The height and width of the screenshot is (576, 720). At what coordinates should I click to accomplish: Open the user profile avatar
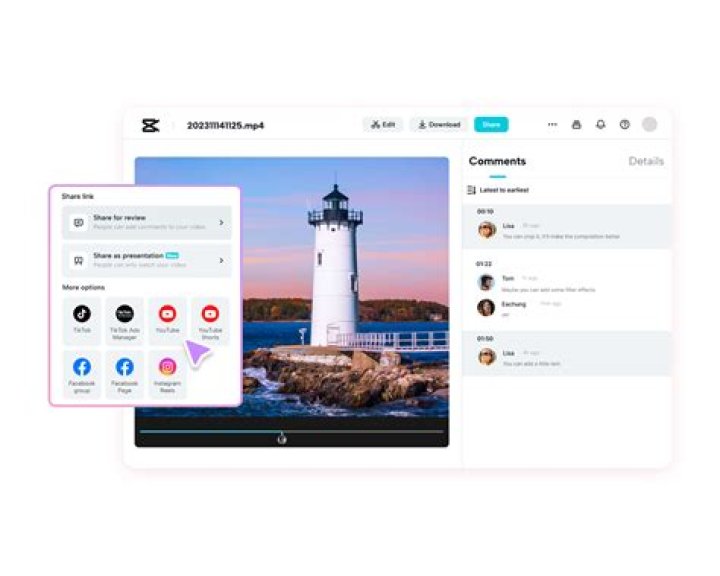pos(649,124)
